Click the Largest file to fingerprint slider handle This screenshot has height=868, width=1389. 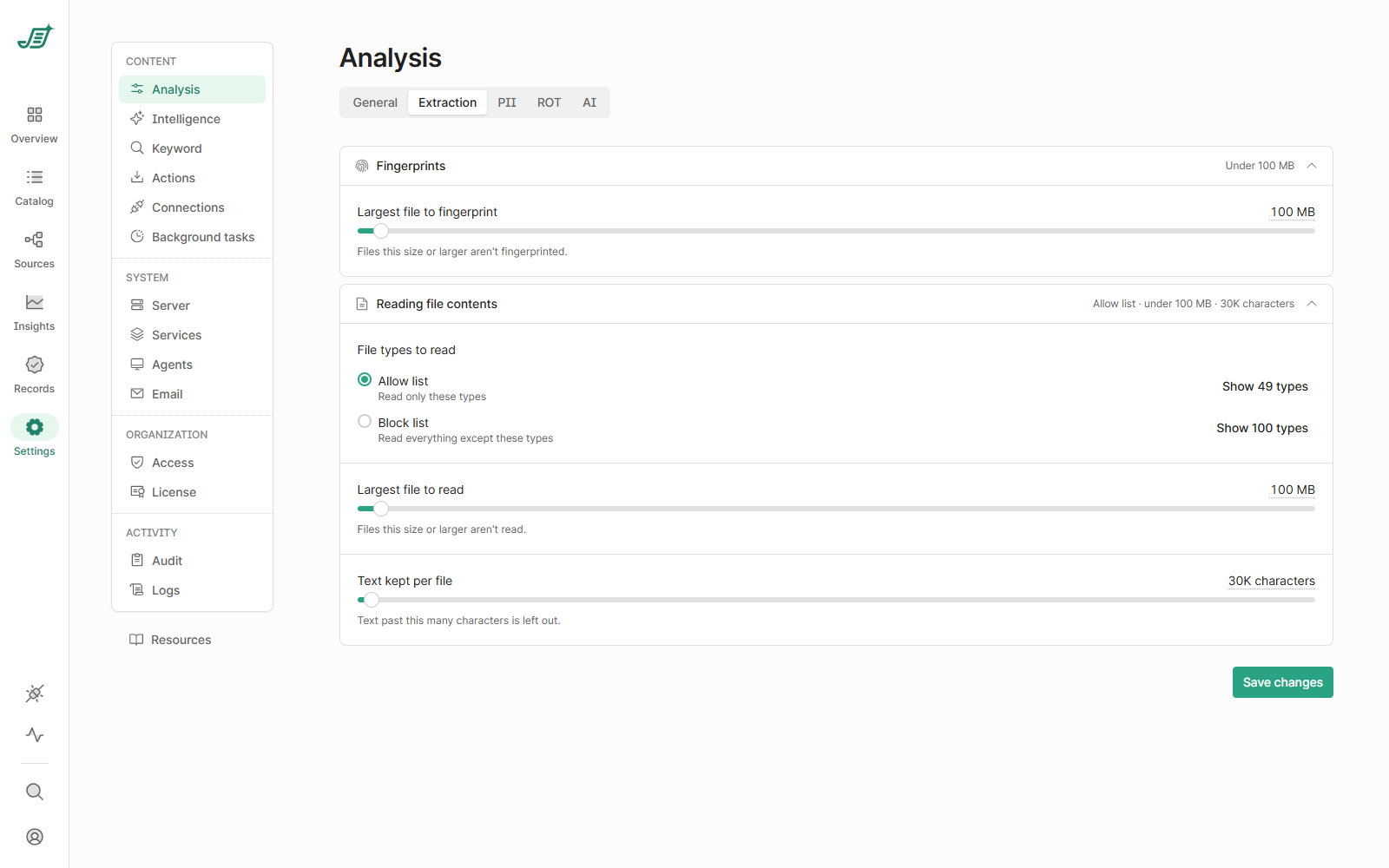point(381,231)
